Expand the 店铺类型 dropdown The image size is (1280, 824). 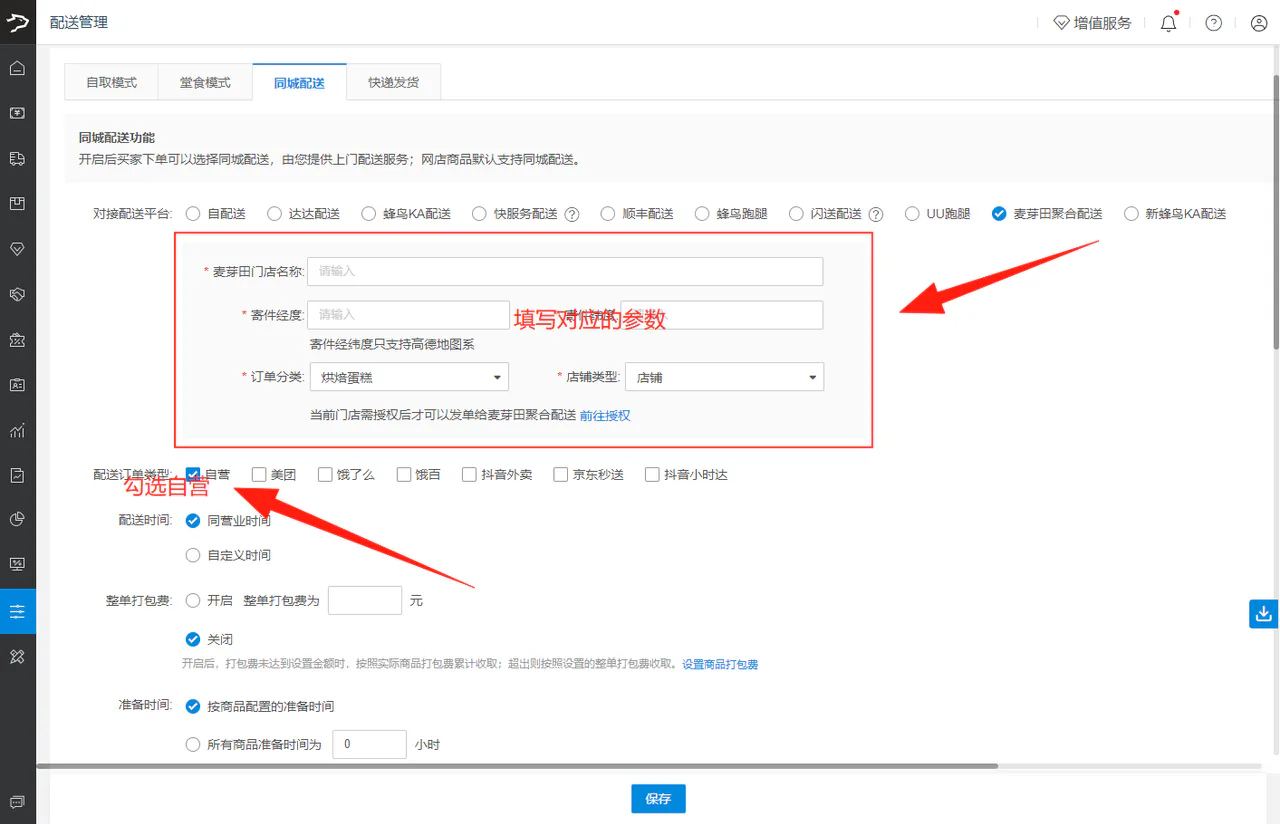pyautogui.click(x=724, y=377)
